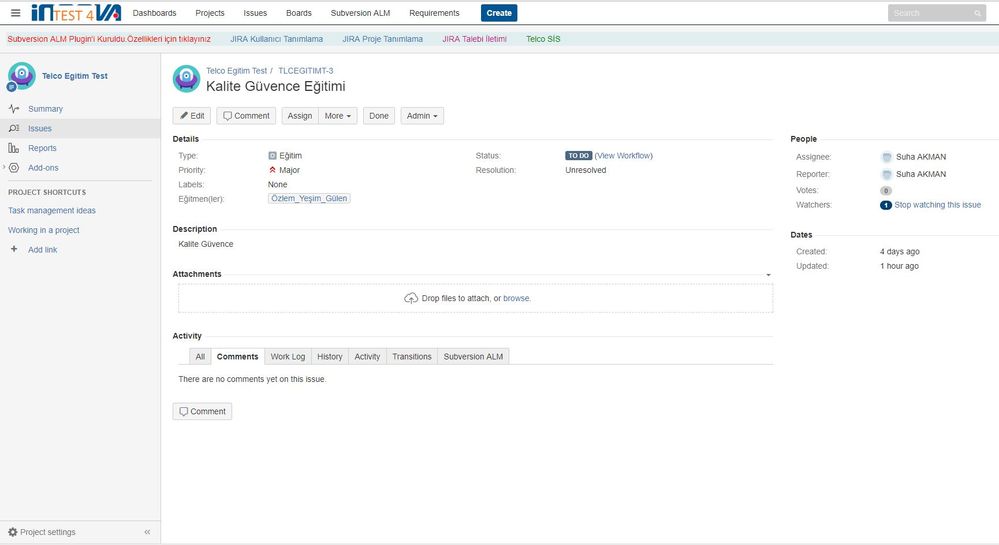Switch to the Transitions tab
Screen dimensions: 999x545
pos(412,356)
